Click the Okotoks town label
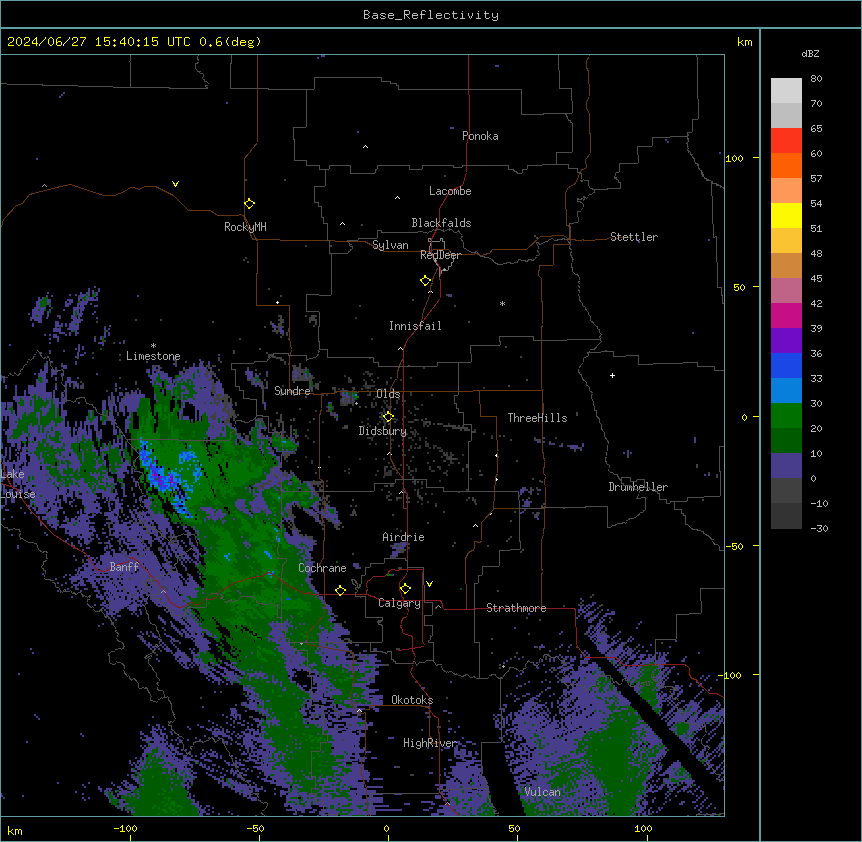The width and height of the screenshot is (862, 842). [x=412, y=700]
